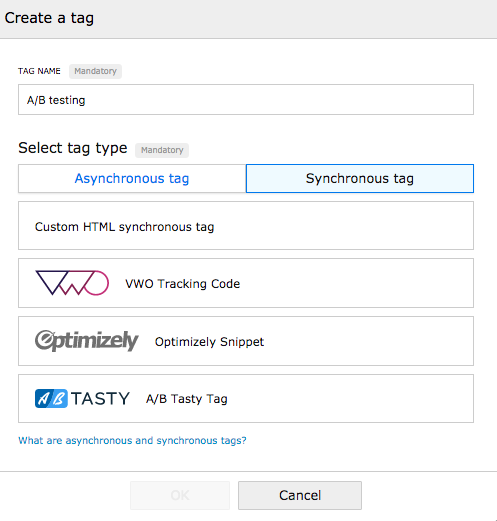Click the Mandatory badge beside Select tag type

pos(162,150)
